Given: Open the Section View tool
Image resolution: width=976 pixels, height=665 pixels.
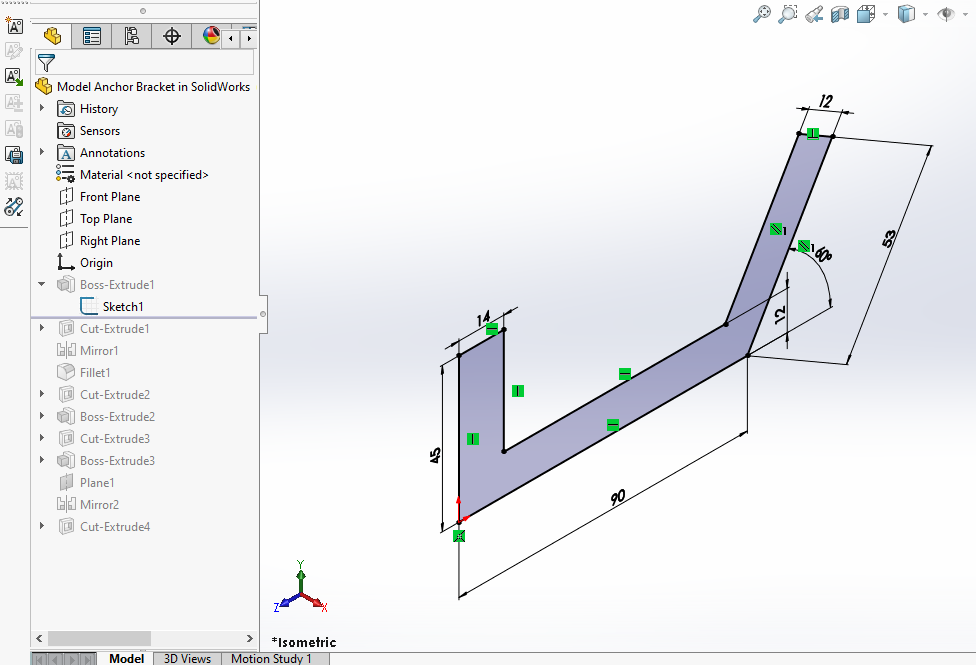Looking at the screenshot, I should click(839, 14).
